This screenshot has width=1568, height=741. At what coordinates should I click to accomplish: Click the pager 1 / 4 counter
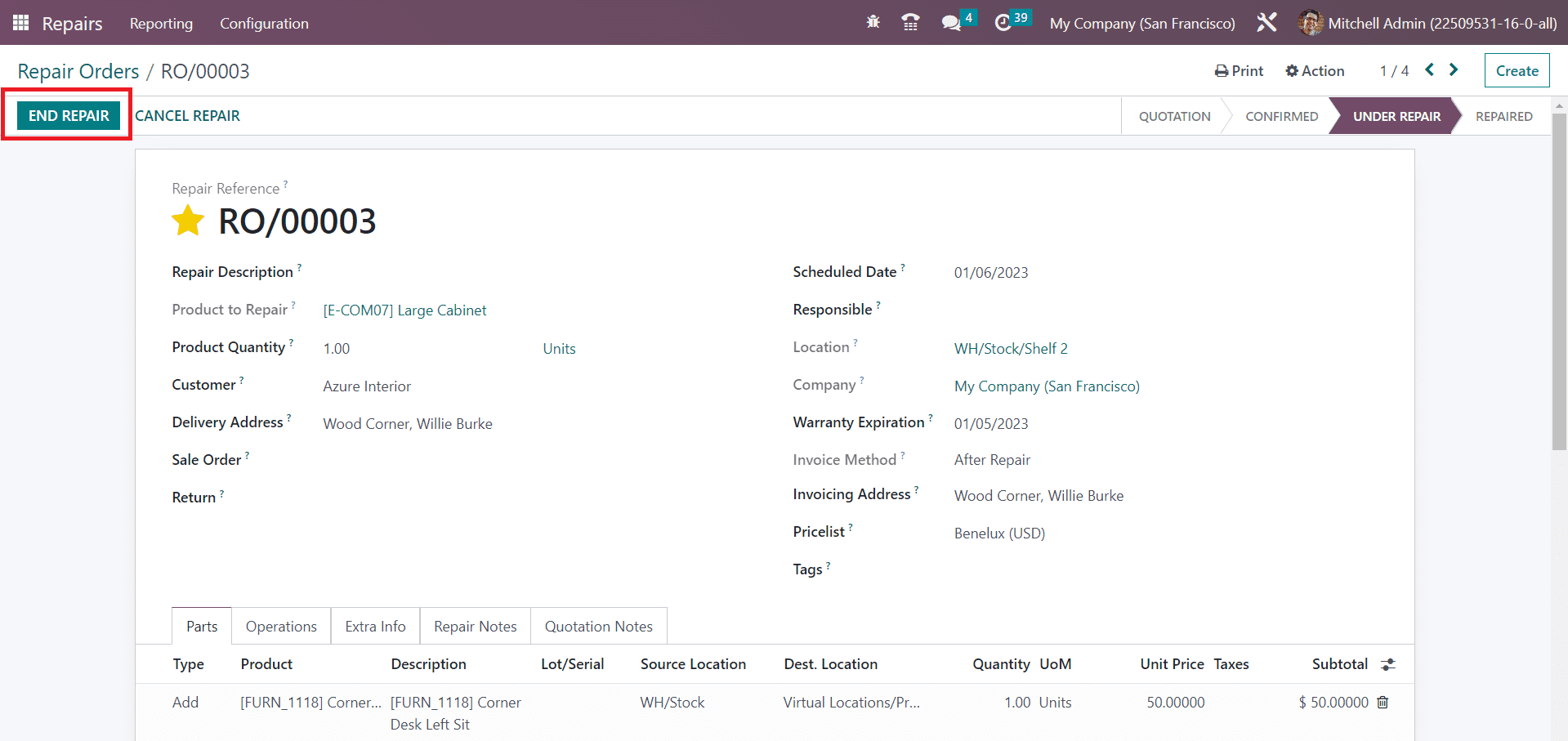(x=1394, y=71)
